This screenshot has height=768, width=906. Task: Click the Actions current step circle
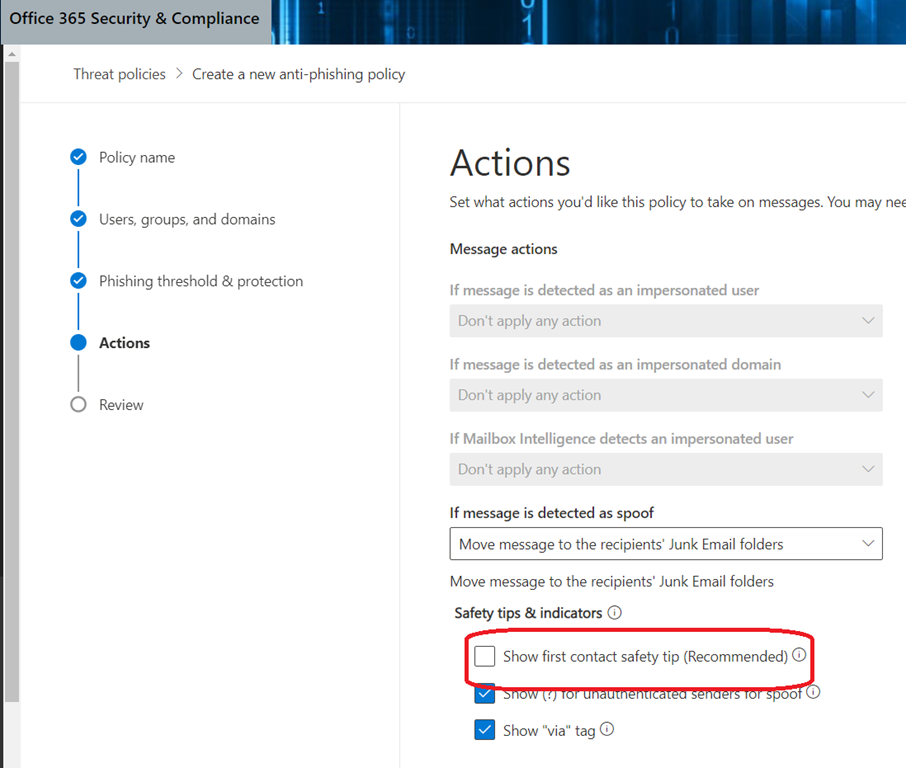pos(79,343)
